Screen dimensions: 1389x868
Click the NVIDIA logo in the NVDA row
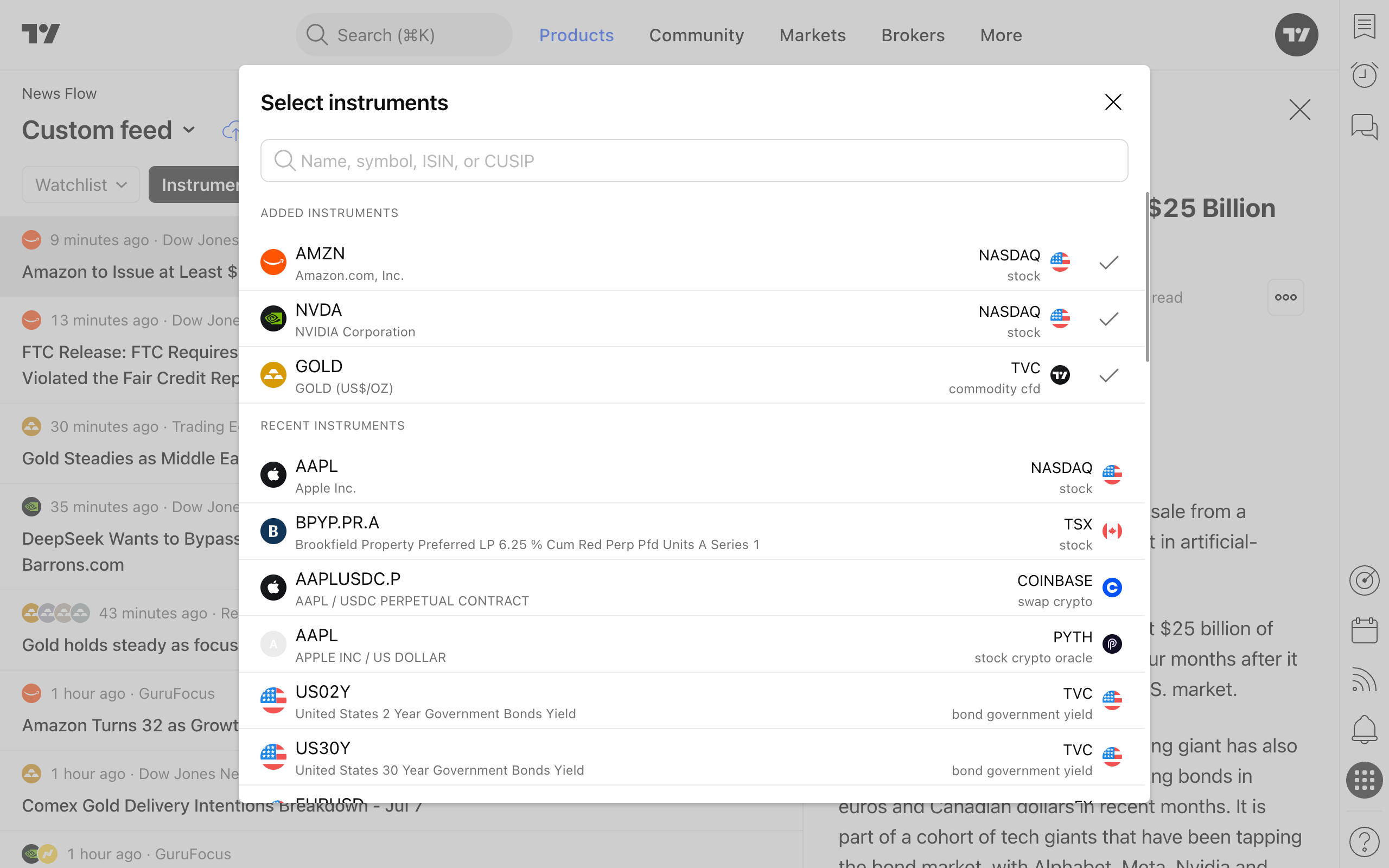273,318
